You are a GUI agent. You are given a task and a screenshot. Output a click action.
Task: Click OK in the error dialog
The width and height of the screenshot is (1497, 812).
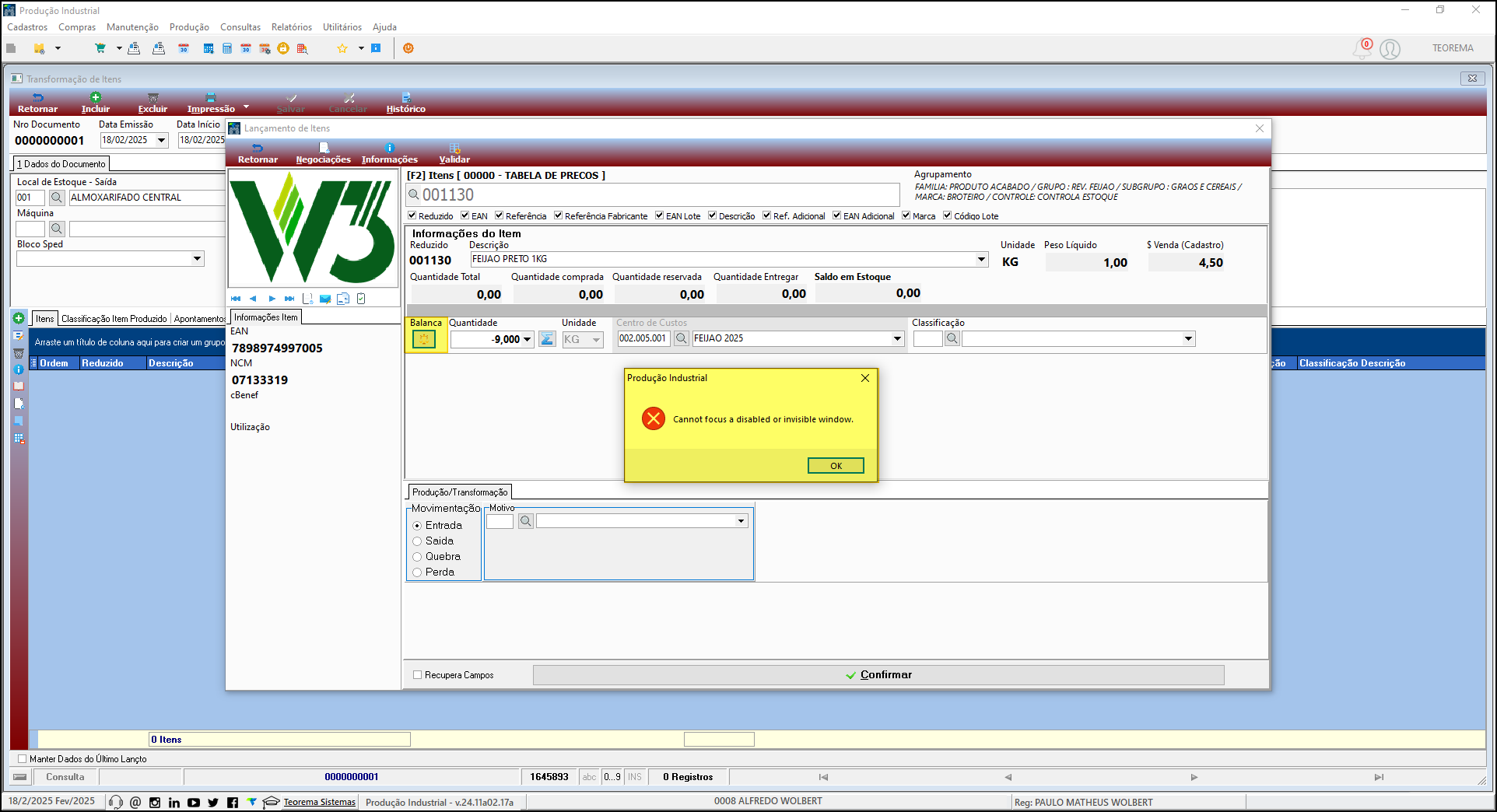[x=836, y=466]
